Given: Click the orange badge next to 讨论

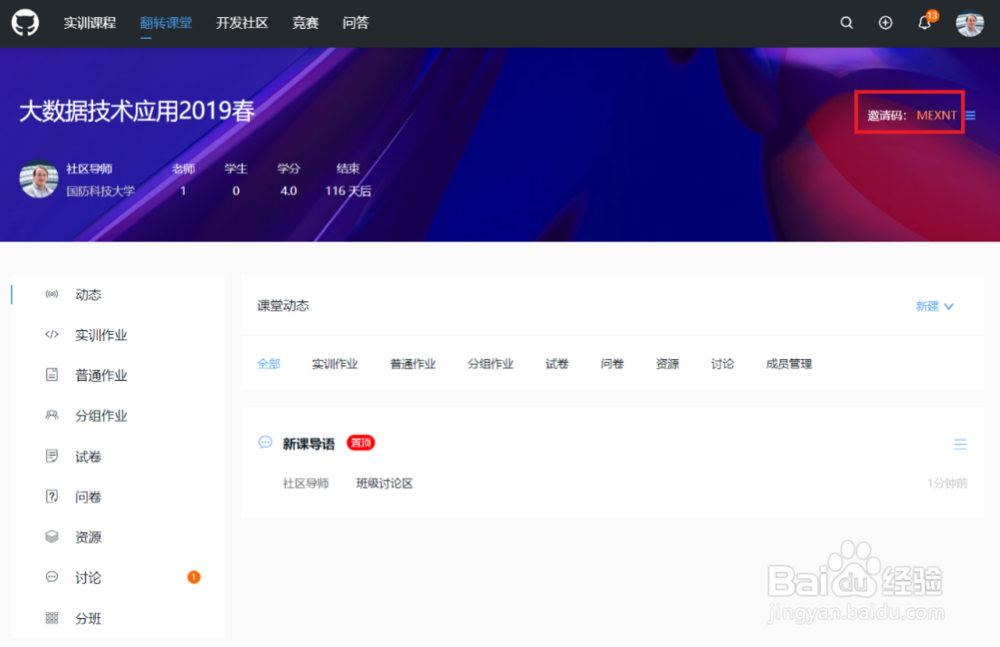Looking at the screenshot, I should pos(194,577).
